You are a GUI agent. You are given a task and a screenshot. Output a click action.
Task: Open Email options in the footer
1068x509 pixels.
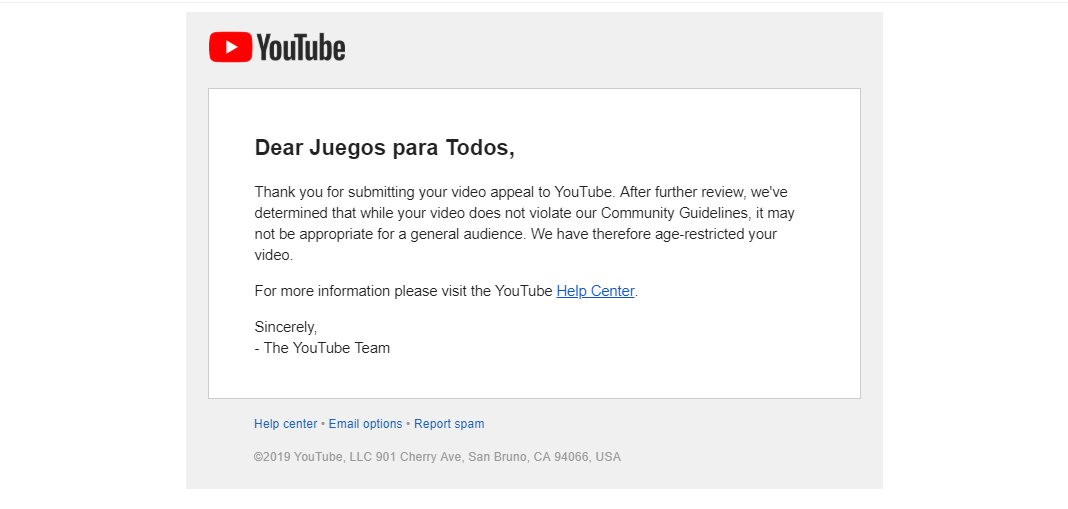(x=365, y=424)
